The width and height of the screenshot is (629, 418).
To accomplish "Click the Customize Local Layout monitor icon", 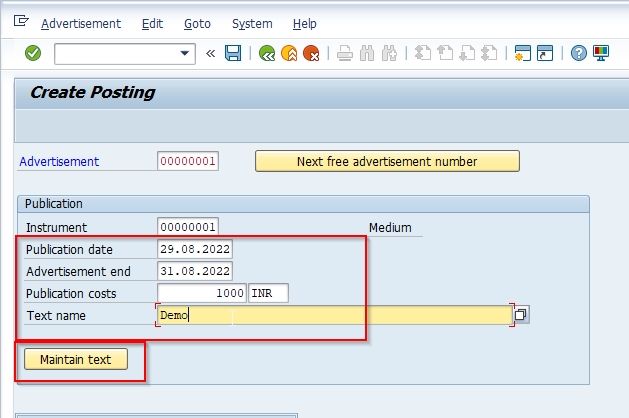I will 601,53.
